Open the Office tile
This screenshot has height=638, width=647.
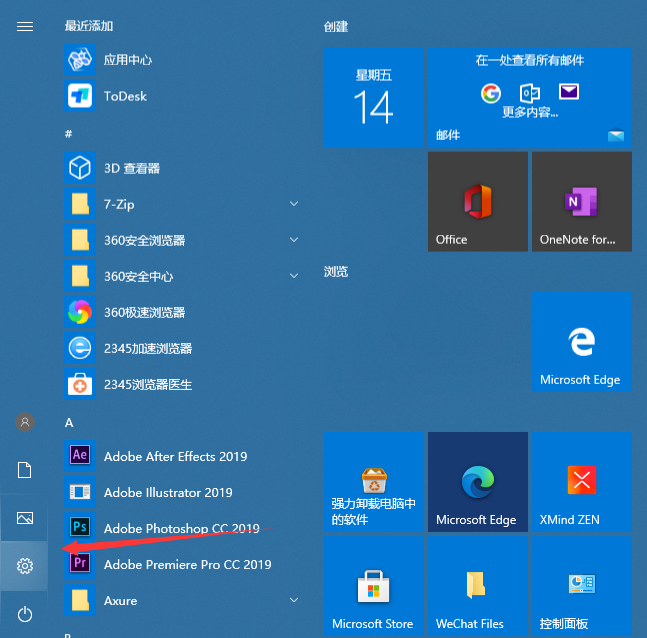(x=478, y=201)
